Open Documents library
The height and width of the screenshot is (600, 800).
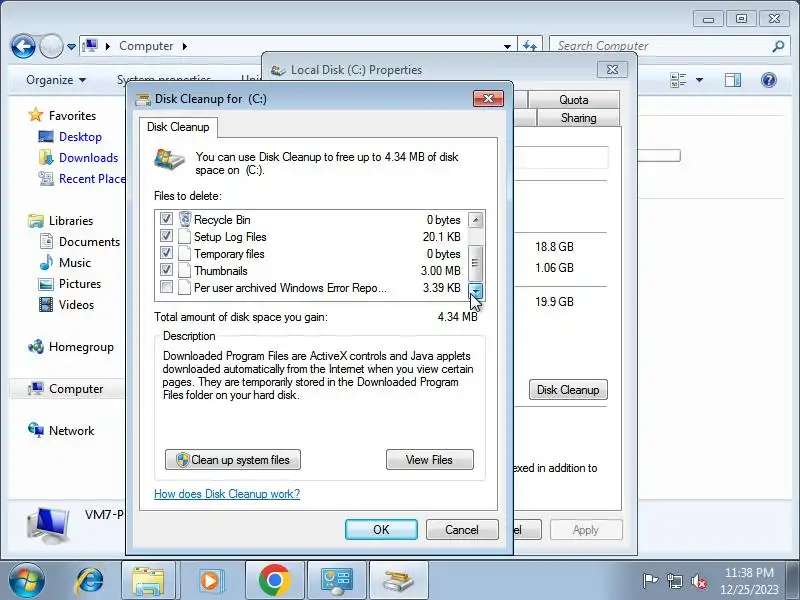pos(89,241)
